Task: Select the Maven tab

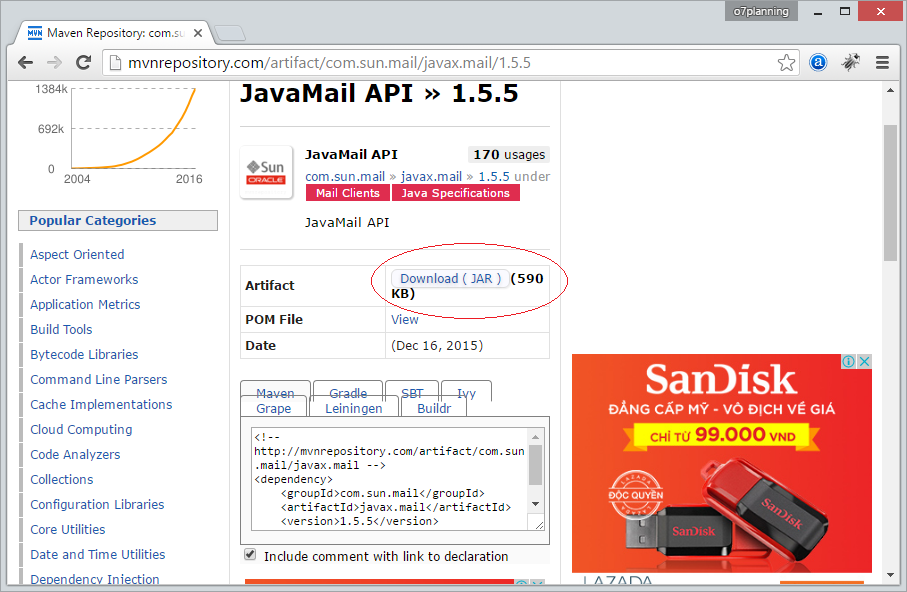Action: (x=275, y=393)
